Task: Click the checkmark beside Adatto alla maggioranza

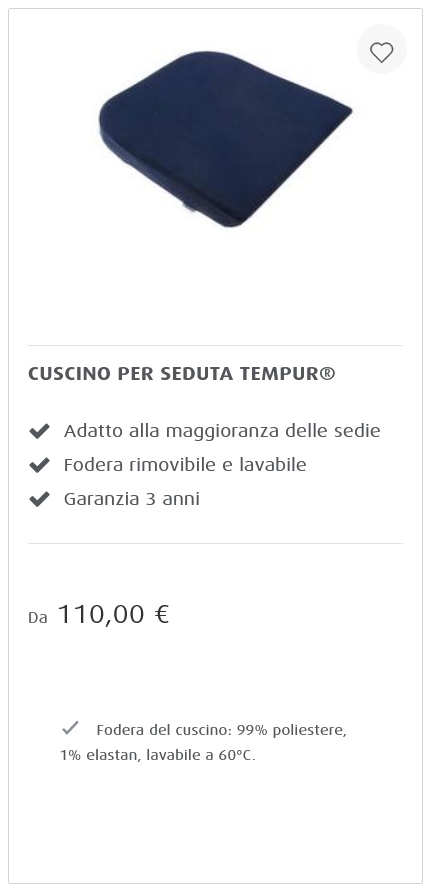Action: [x=39, y=431]
